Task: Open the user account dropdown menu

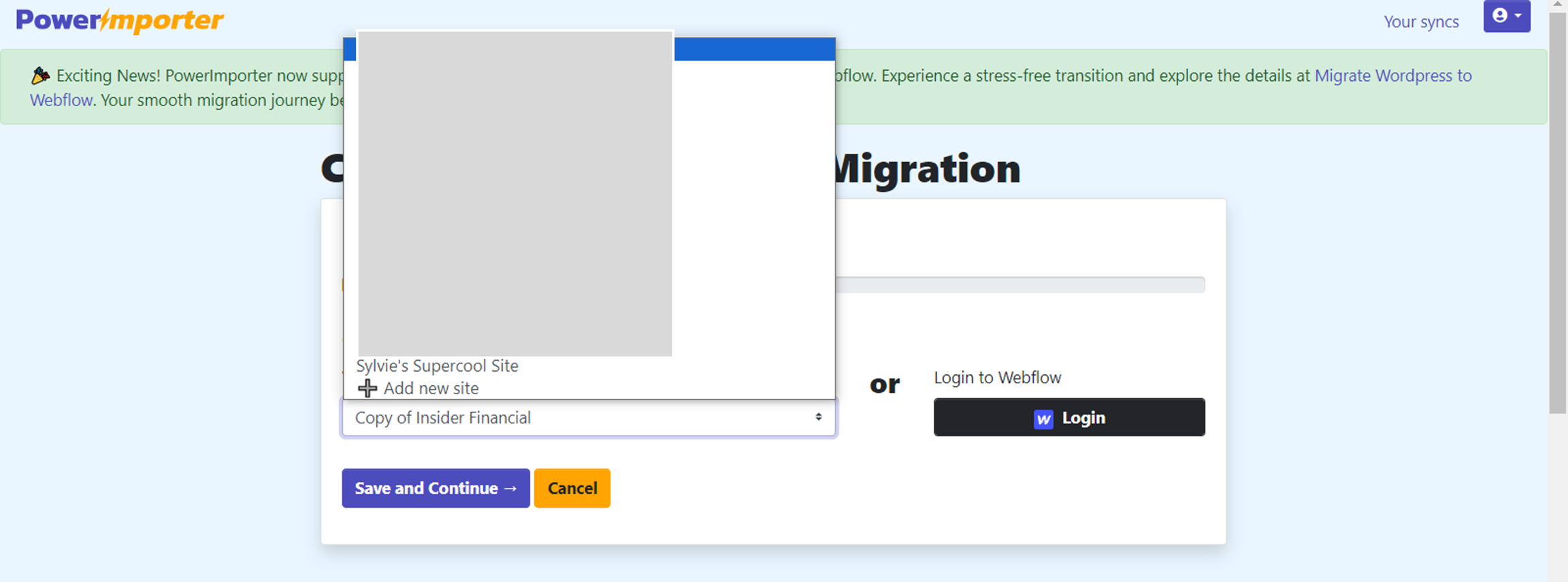Action: pos(1507,16)
